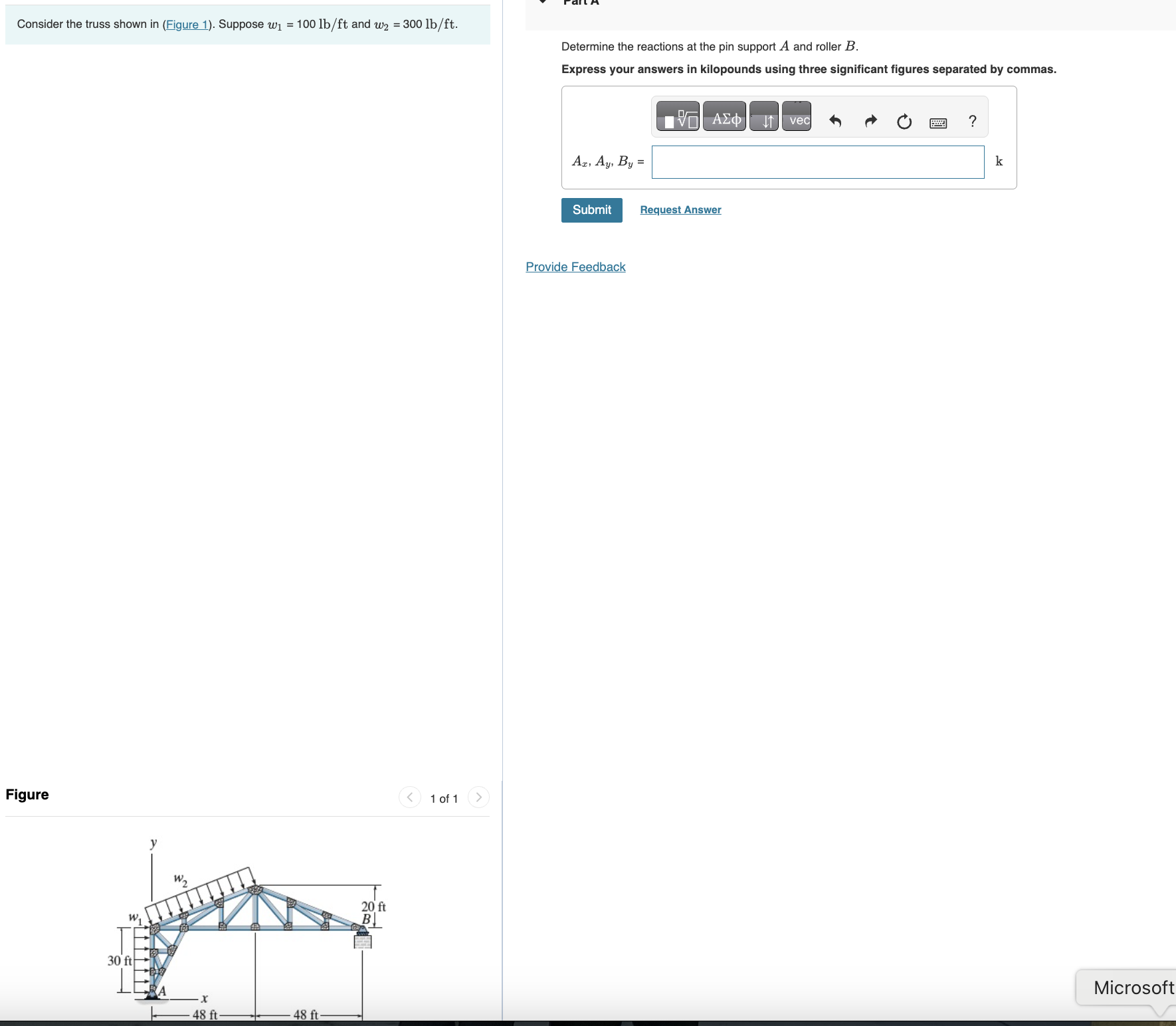Open the Greek symbols ΑΣΦ palette
This screenshot has height=1026, width=1176.
(x=724, y=116)
